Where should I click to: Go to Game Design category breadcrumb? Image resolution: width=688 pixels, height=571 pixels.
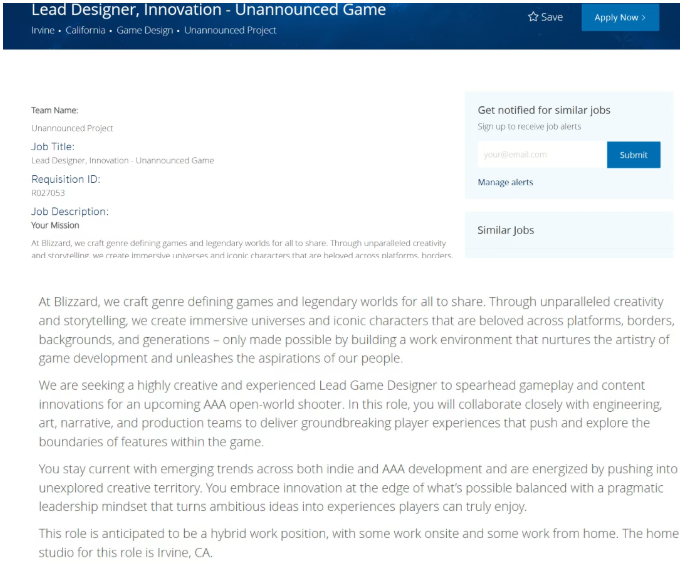[144, 31]
